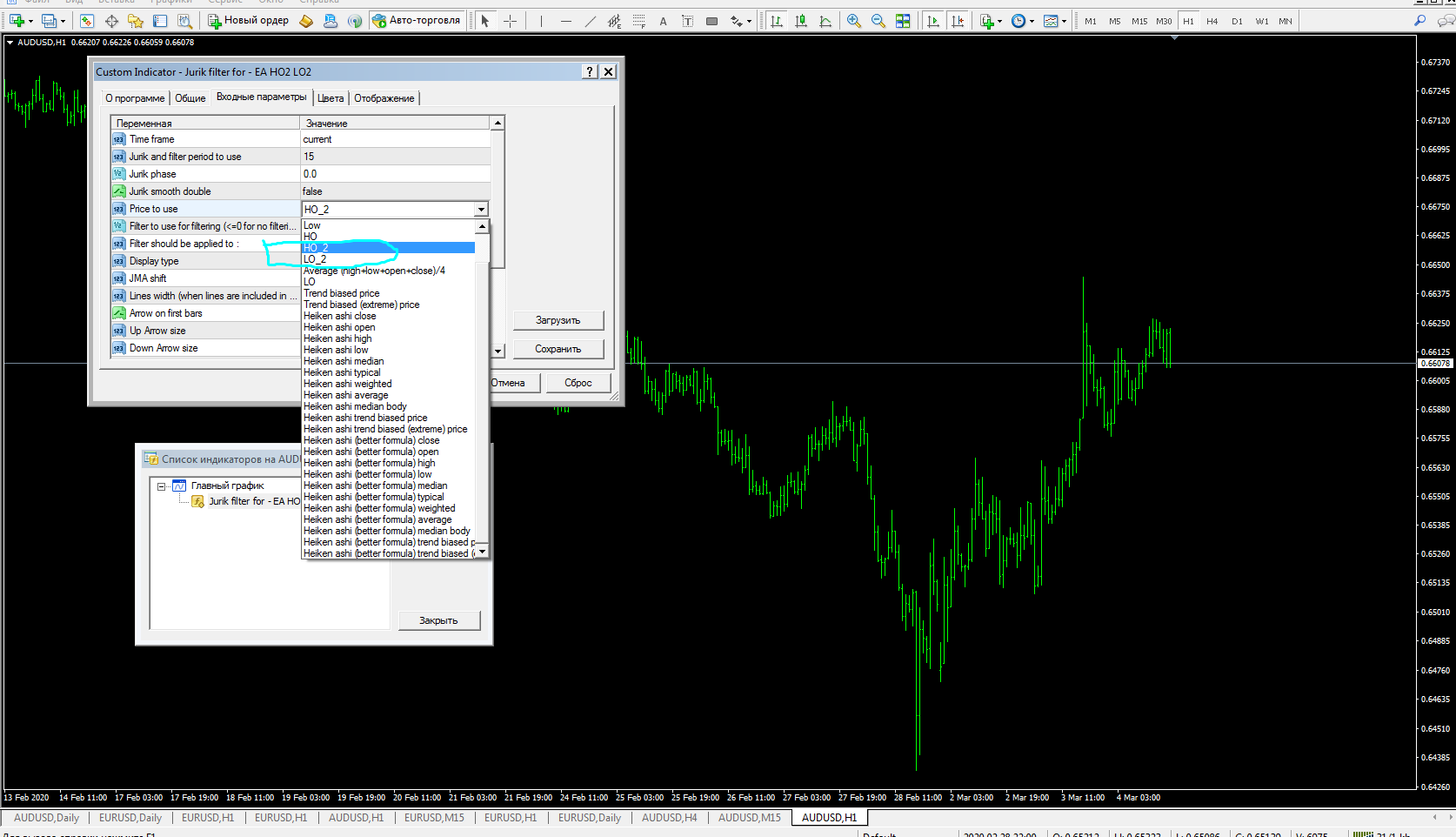
Task: Select the trendline drawing tool
Action: [591, 21]
